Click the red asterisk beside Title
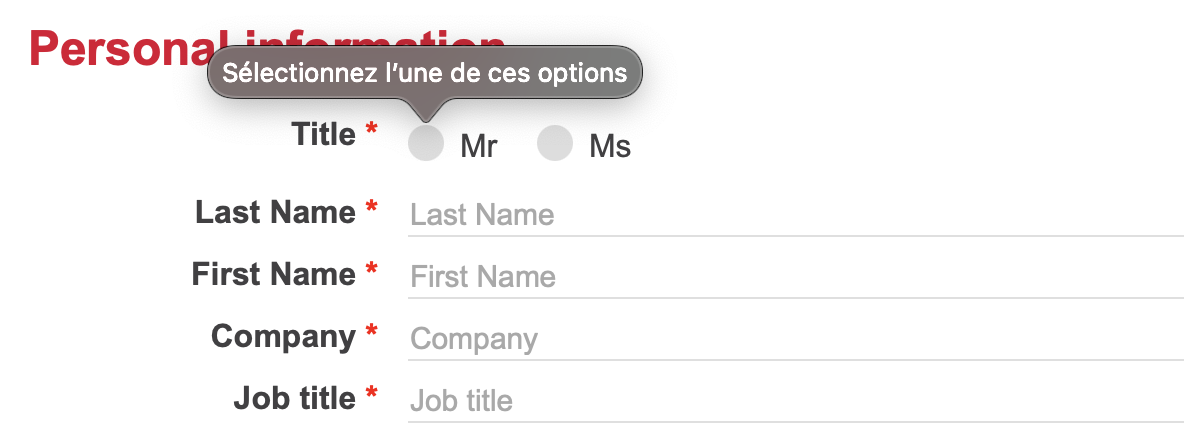 [372, 131]
